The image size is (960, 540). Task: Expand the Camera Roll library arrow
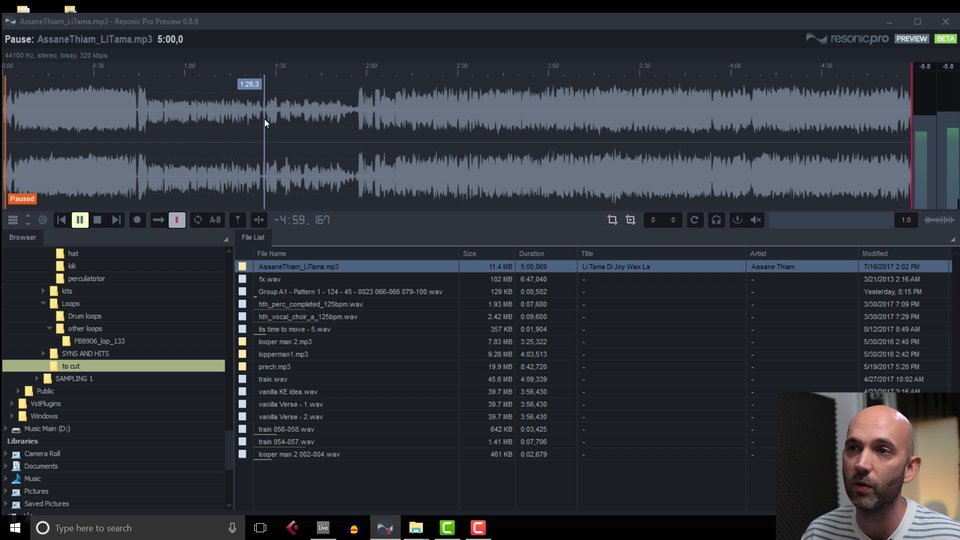(6, 454)
